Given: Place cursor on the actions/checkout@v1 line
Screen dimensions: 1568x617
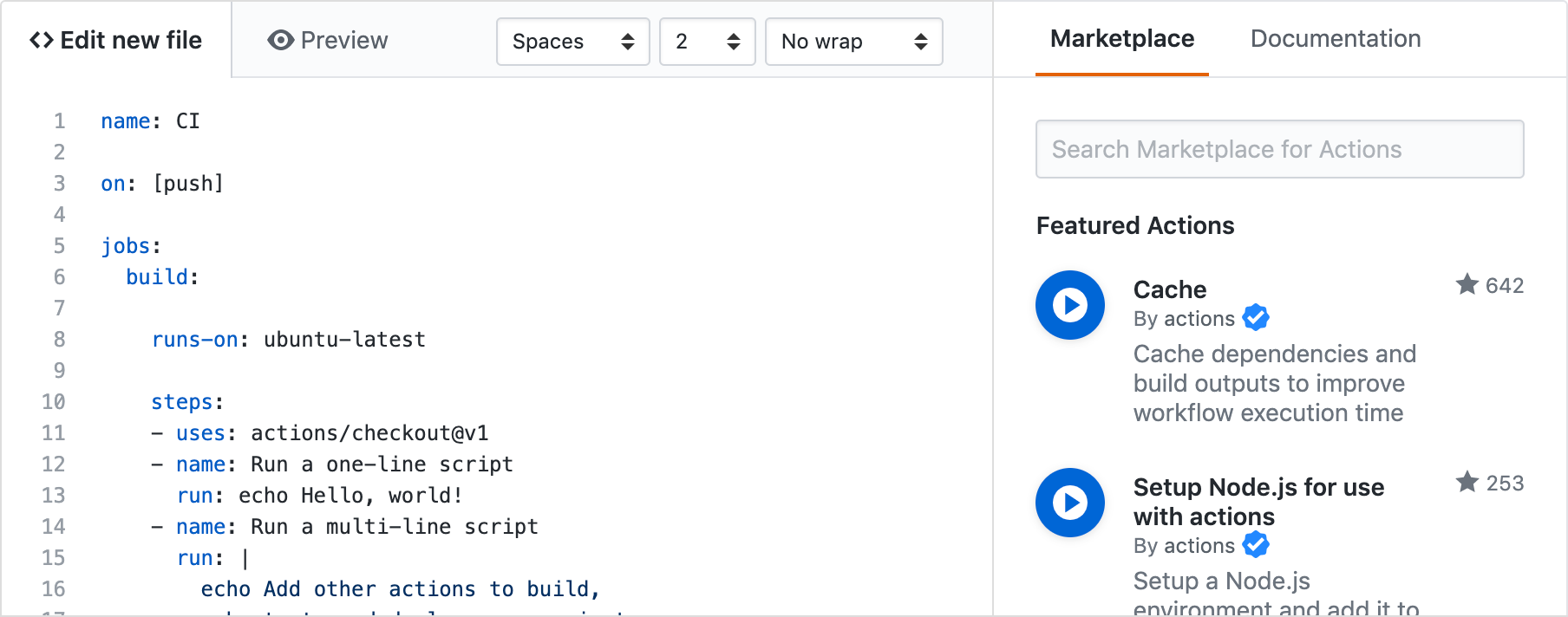Looking at the screenshot, I should (x=369, y=433).
